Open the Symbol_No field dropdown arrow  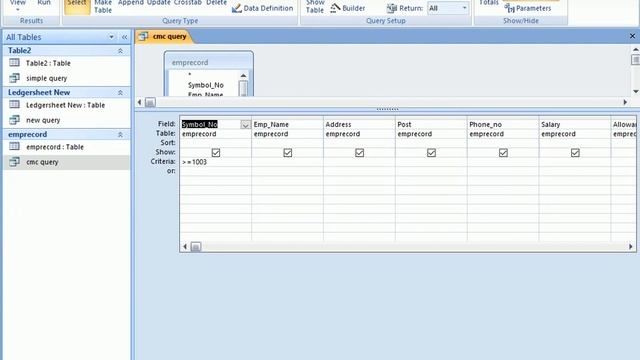[x=245, y=124]
